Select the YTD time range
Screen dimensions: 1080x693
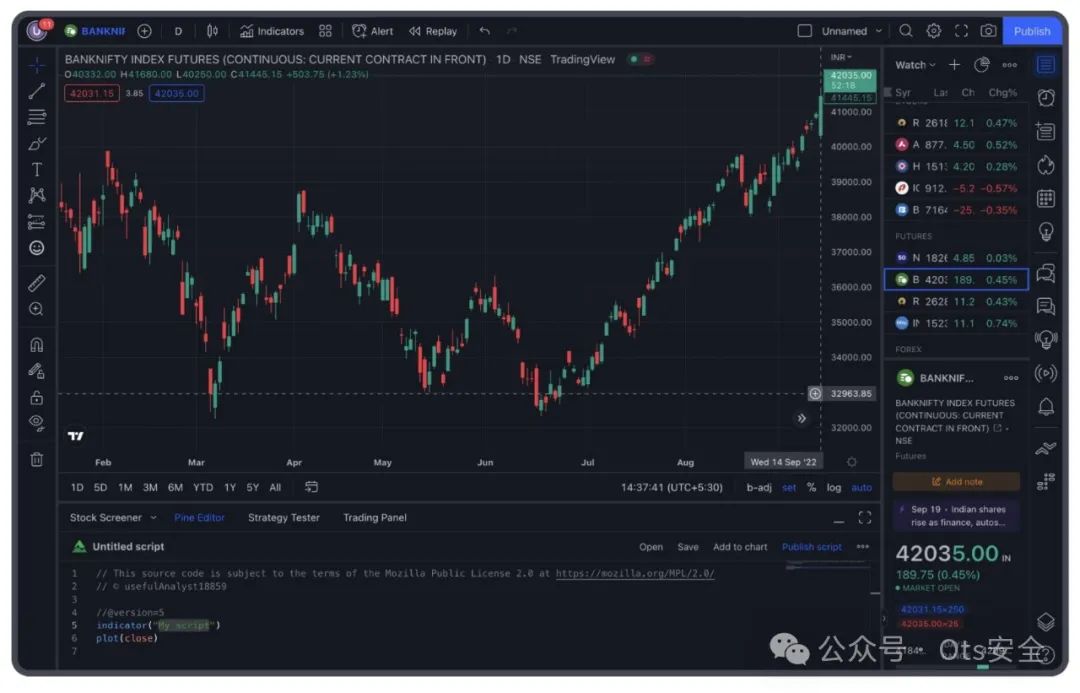tap(202, 488)
